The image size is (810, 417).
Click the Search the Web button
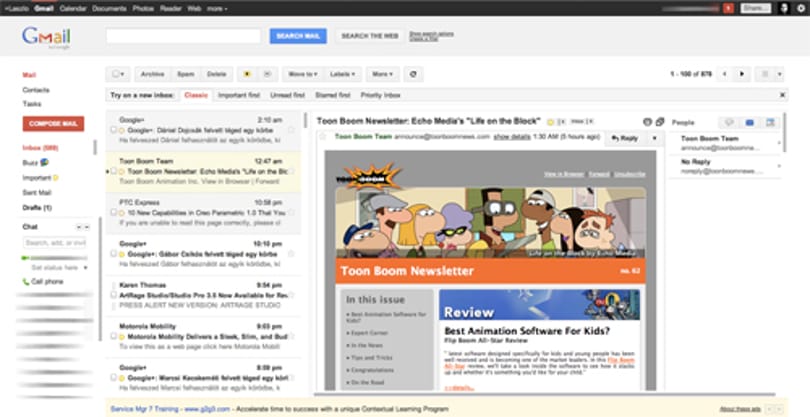pos(370,36)
